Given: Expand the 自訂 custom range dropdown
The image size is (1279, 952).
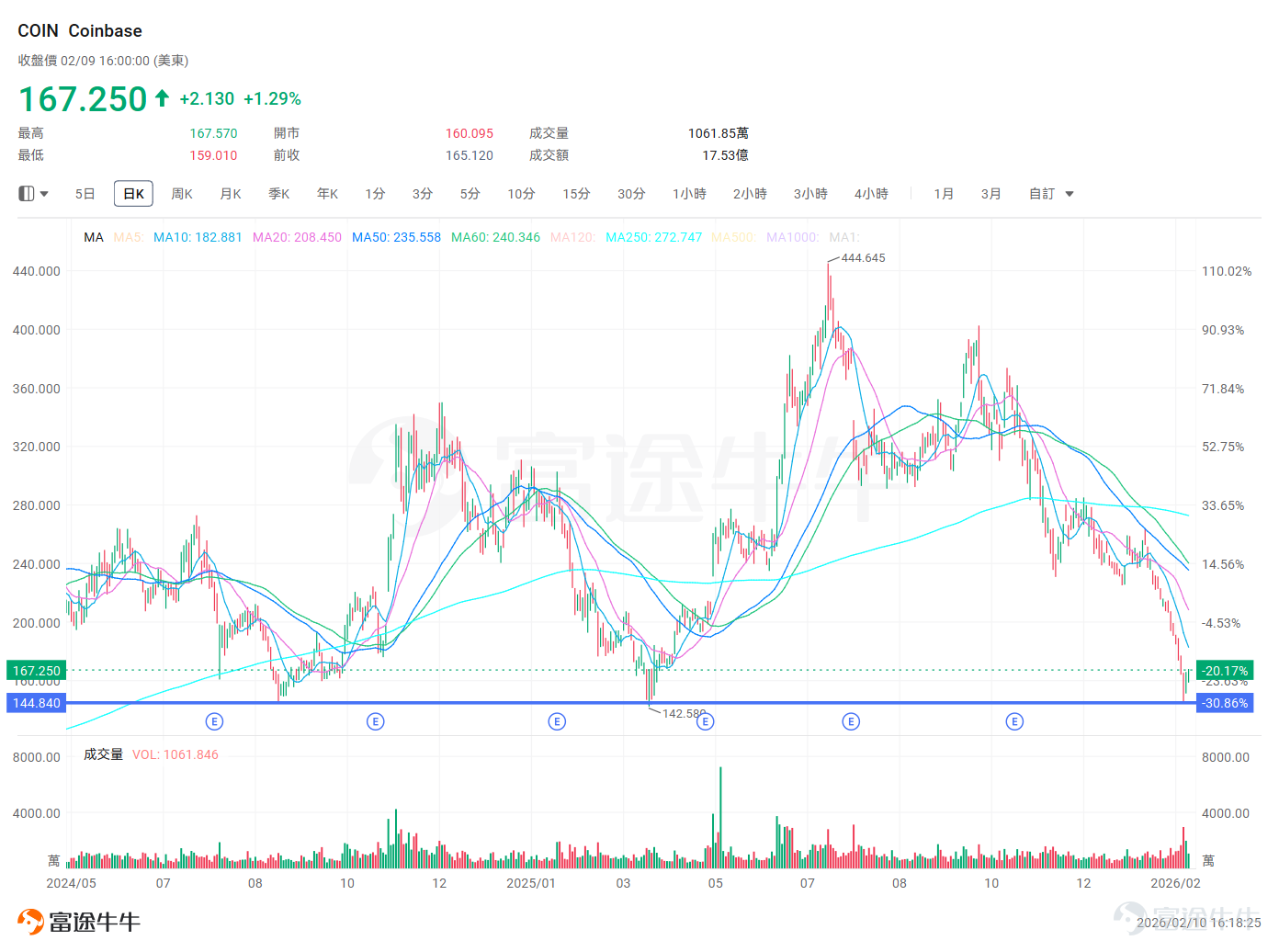Looking at the screenshot, I should coord(1051,194).
